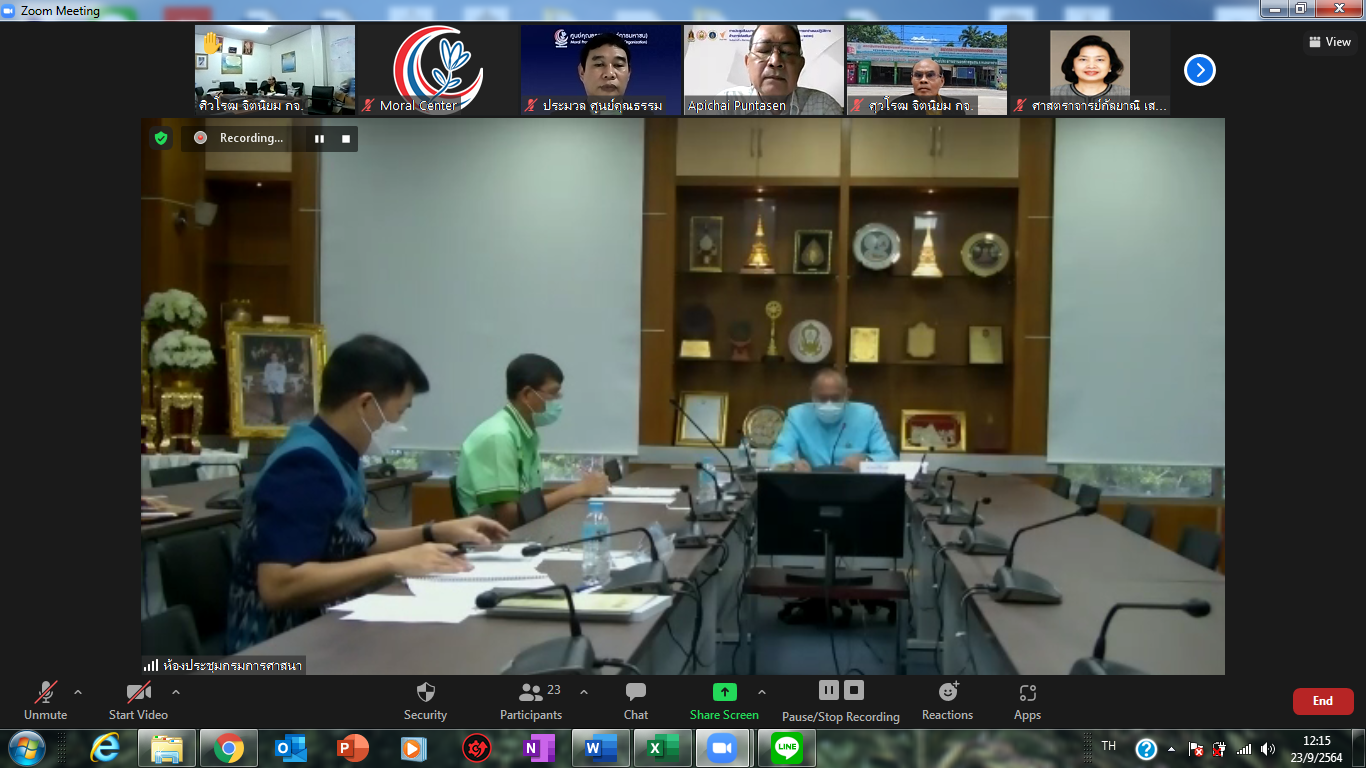Open the Windows Start menu
This screenshot has width=1366, height=768.
26,748
